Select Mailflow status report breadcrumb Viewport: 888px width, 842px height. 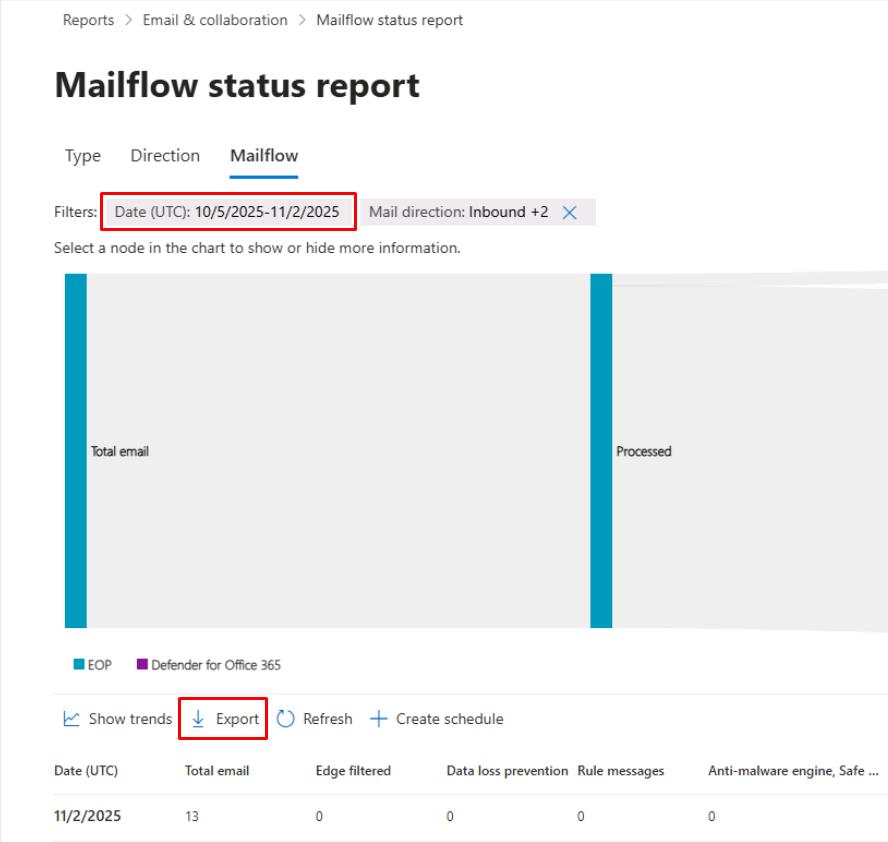[x=389, y=20]
